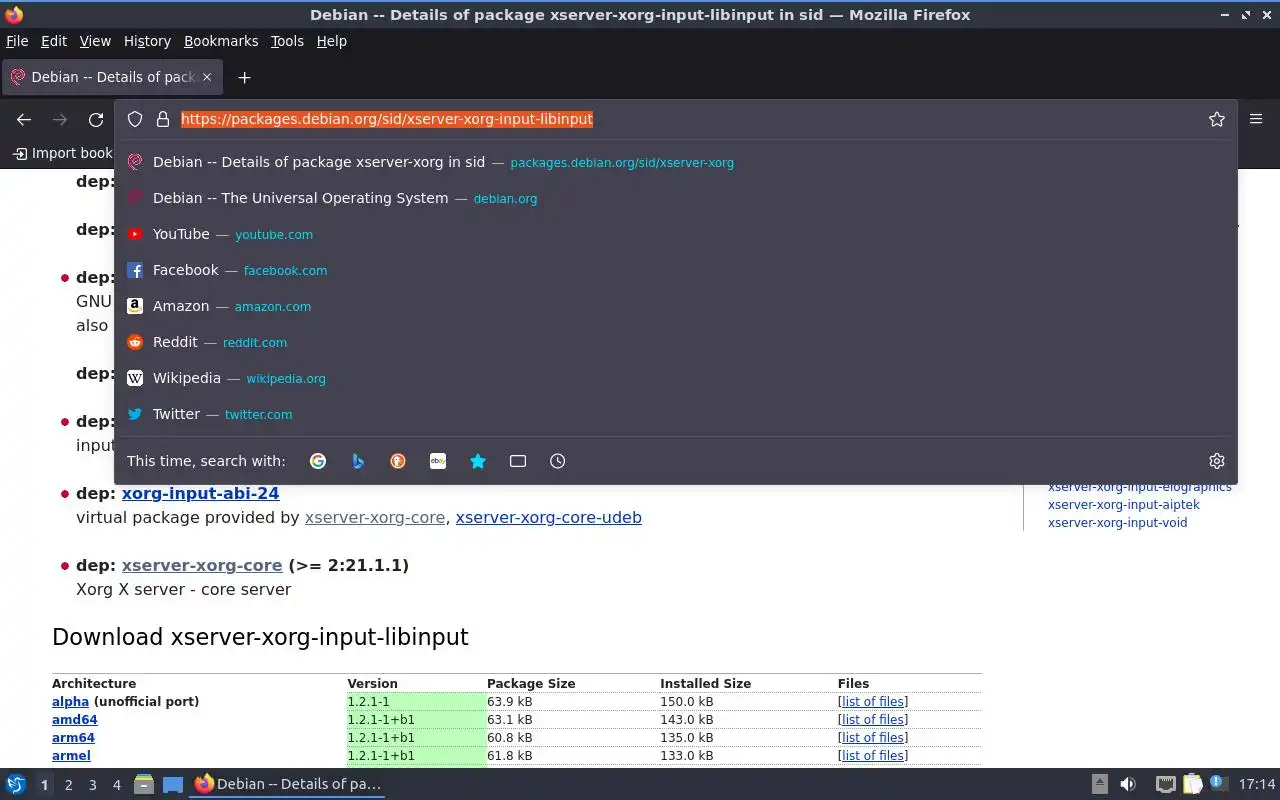Open the file manager from the taskbar

tap(144, 784)
